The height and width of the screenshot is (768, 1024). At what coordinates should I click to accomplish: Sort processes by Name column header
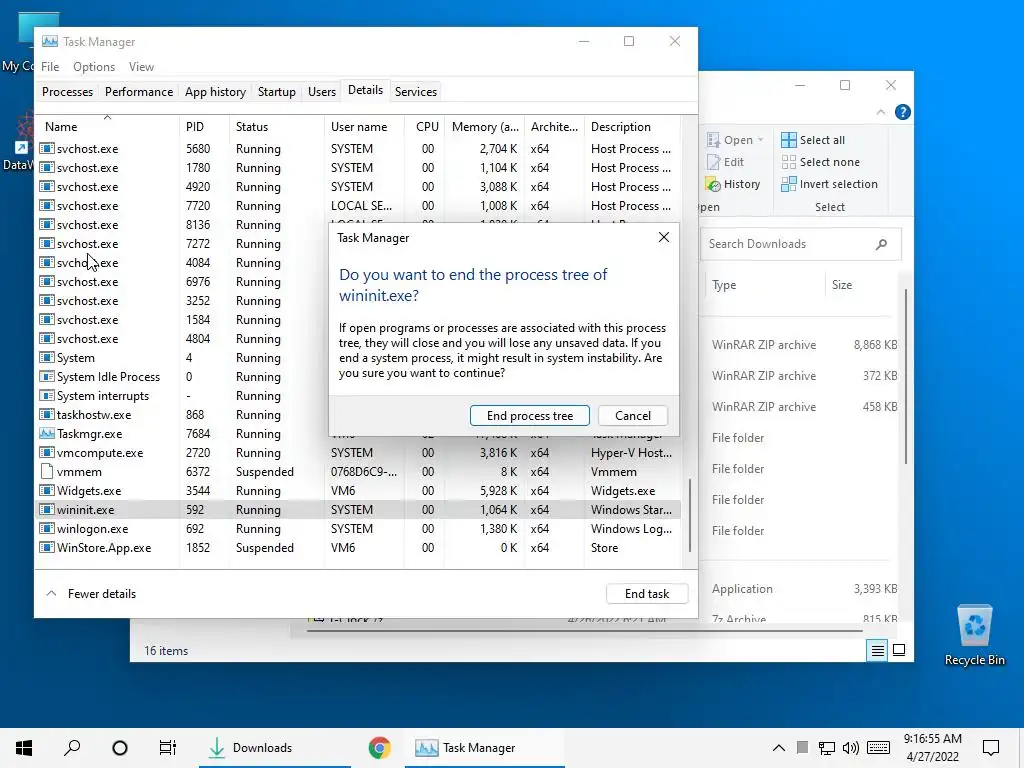point(107,127)
